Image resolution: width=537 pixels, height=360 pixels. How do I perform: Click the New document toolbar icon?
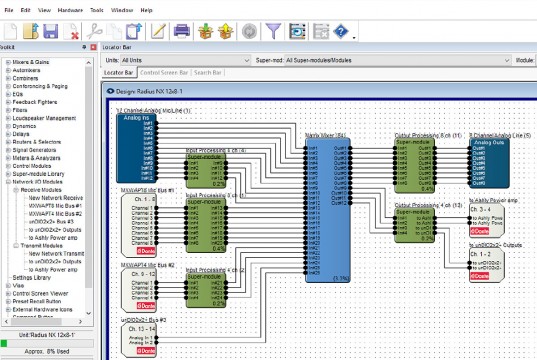(x=10, y=32)
